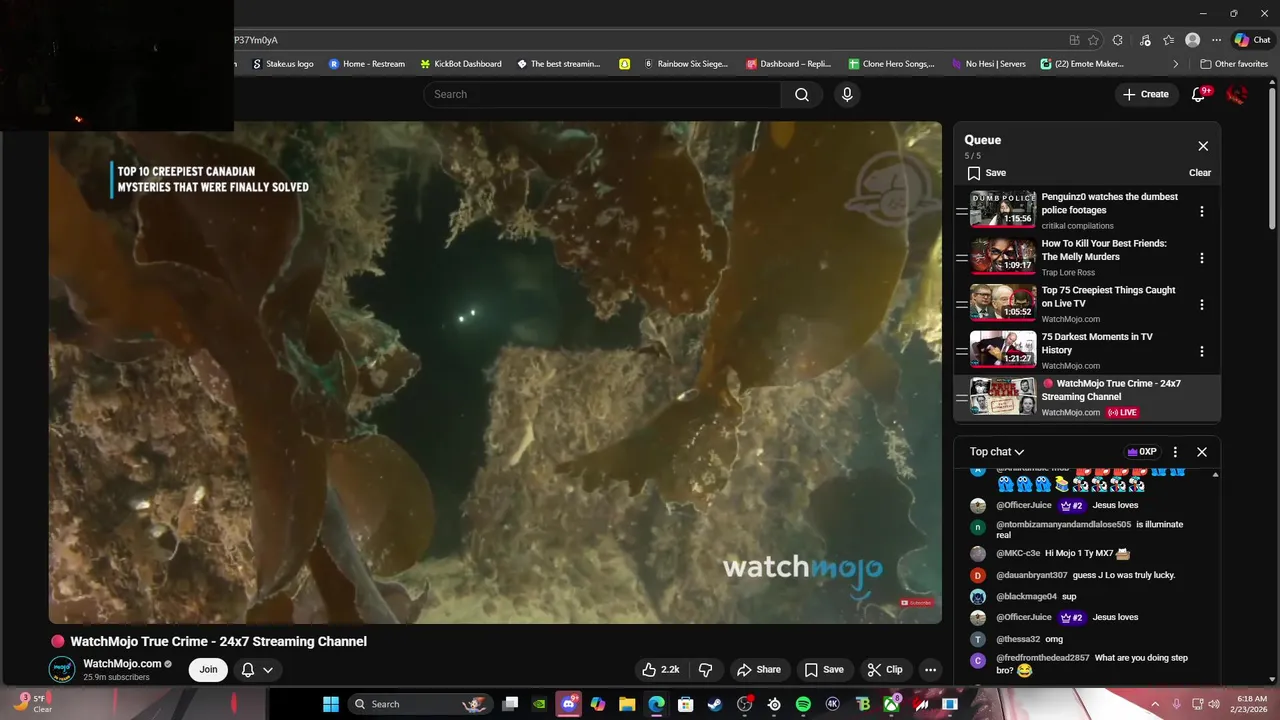Click into the YouTube search field

(602, 94)
